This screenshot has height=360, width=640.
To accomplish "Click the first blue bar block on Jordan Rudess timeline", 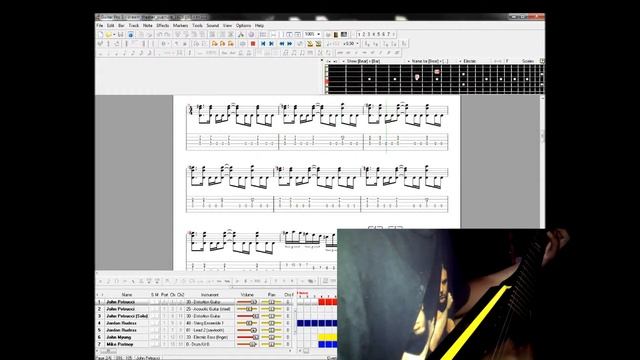I will point(300,323).
